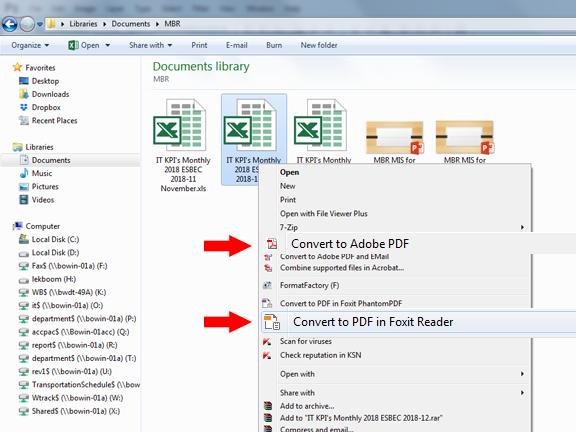Open Pictures library in the sidebar

click(x=39, y=187)
